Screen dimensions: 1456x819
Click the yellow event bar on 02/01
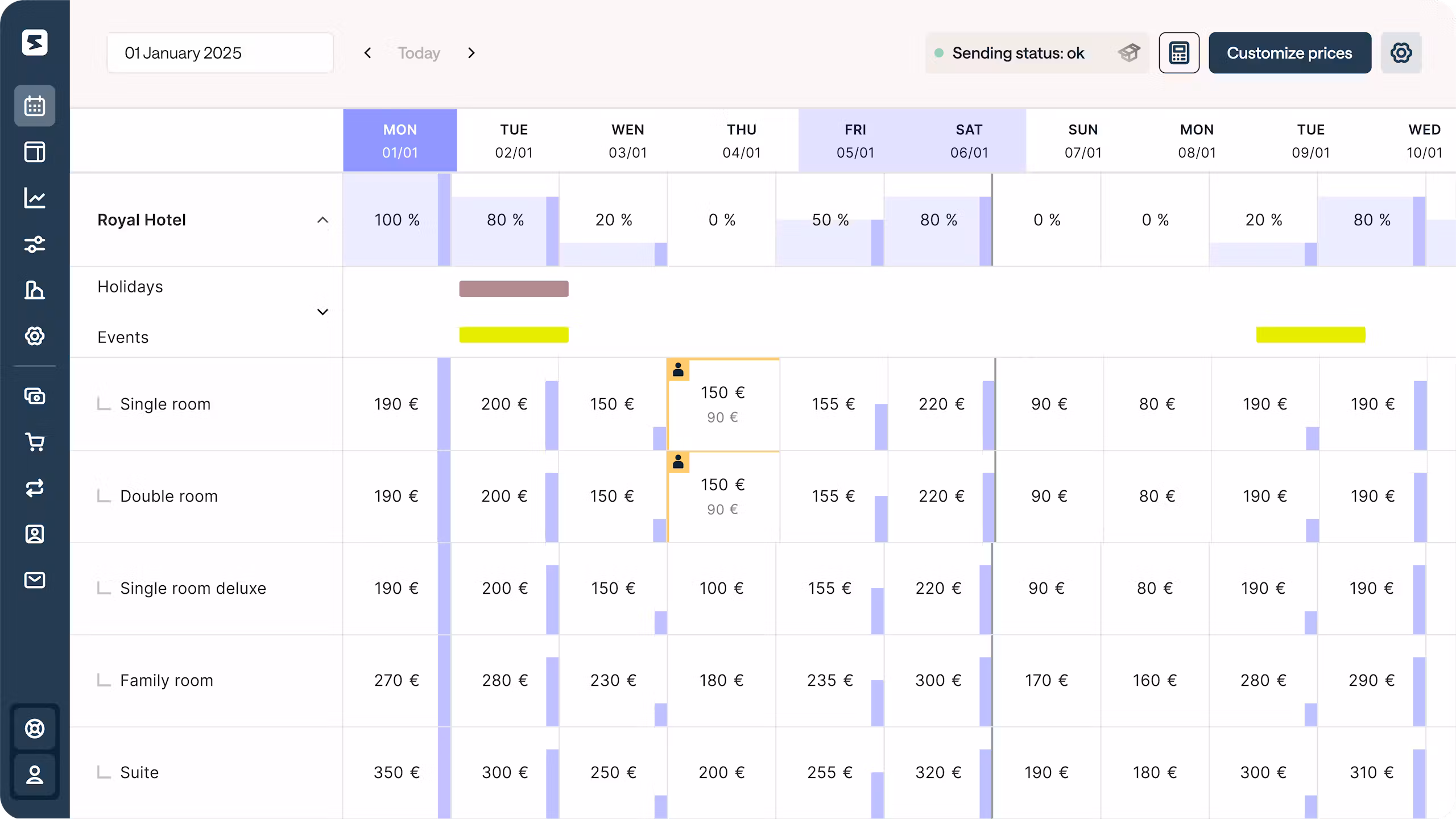514,335
